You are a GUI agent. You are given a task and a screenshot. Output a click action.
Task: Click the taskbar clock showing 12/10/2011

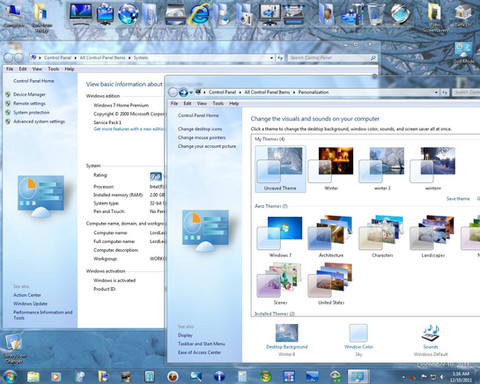click(460, 377)
